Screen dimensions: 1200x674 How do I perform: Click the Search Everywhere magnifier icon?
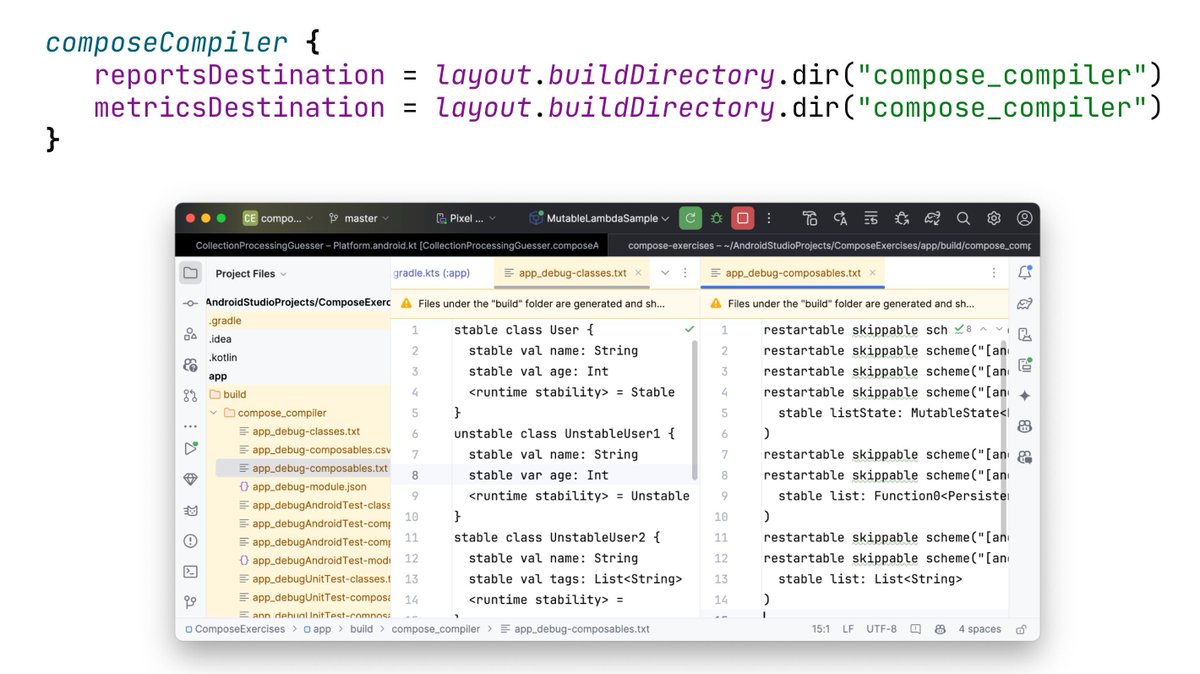[963, 218]
